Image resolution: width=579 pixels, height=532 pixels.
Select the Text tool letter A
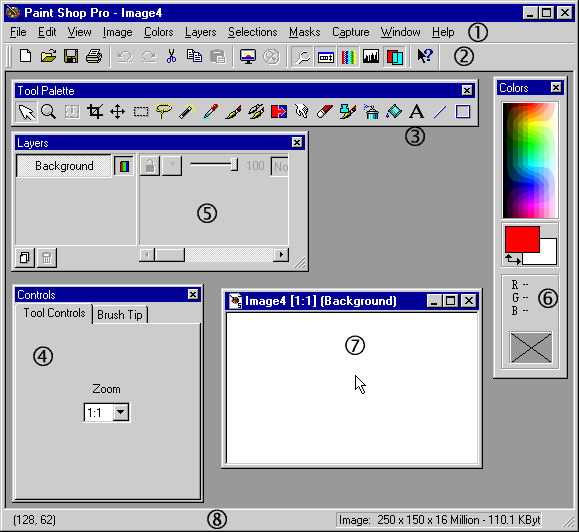pos(417,112)
